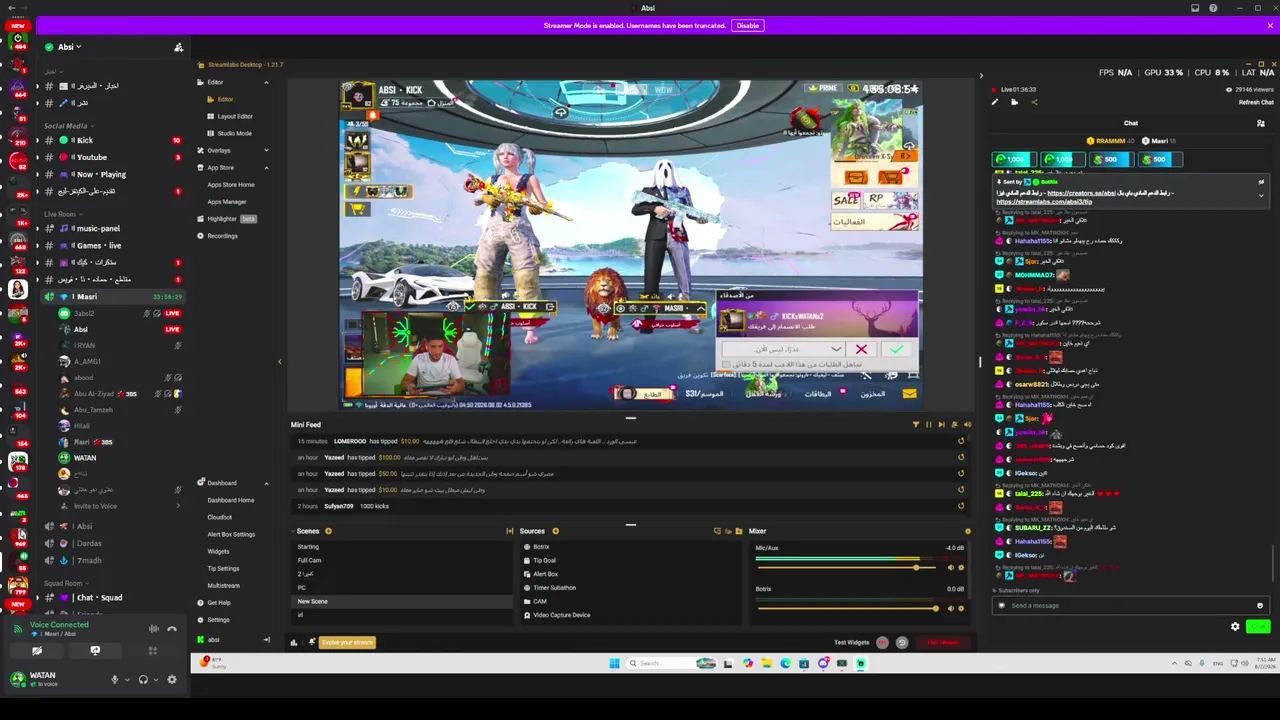
Task: Click Refresh Chat in chat panel
Action: pyautogui.click(x=1256, y=102)
